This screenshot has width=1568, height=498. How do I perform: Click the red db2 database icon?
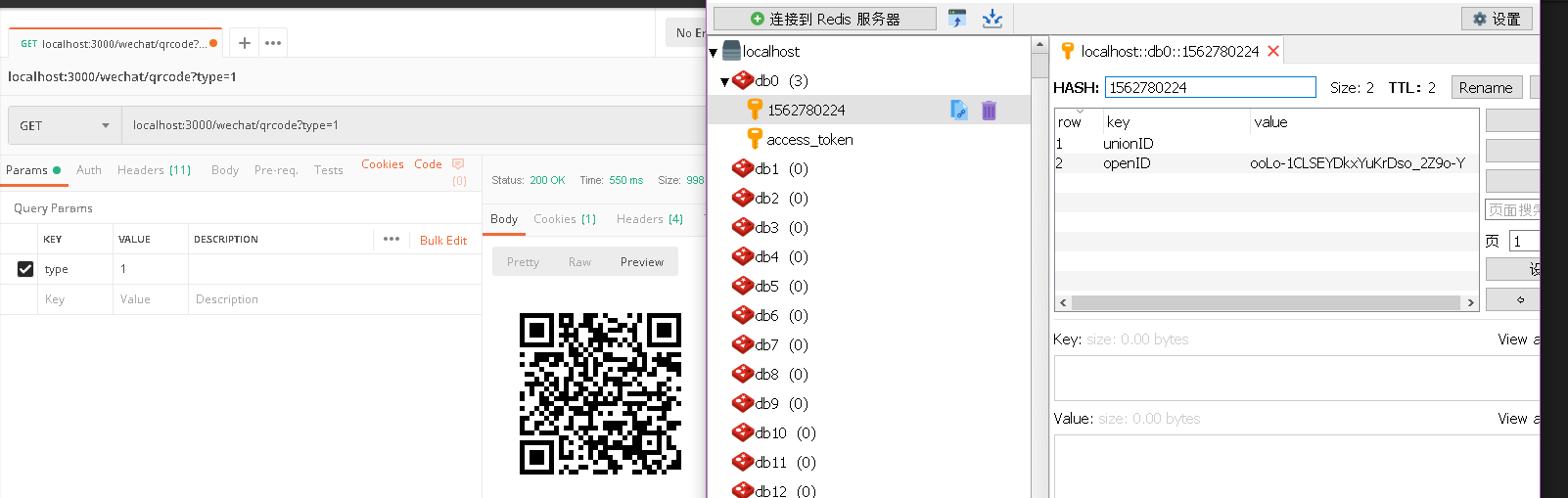click(x=743, y=198)
